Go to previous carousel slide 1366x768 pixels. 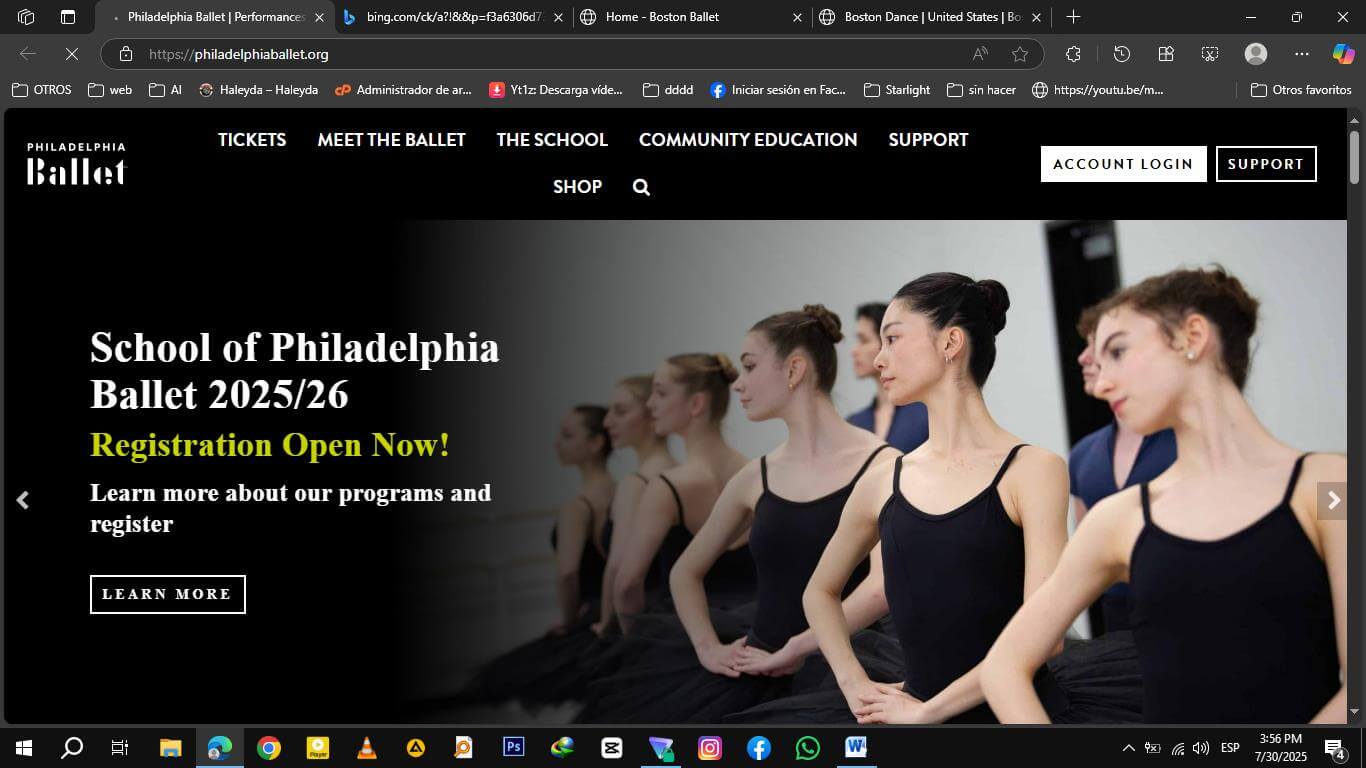point(23,500)
